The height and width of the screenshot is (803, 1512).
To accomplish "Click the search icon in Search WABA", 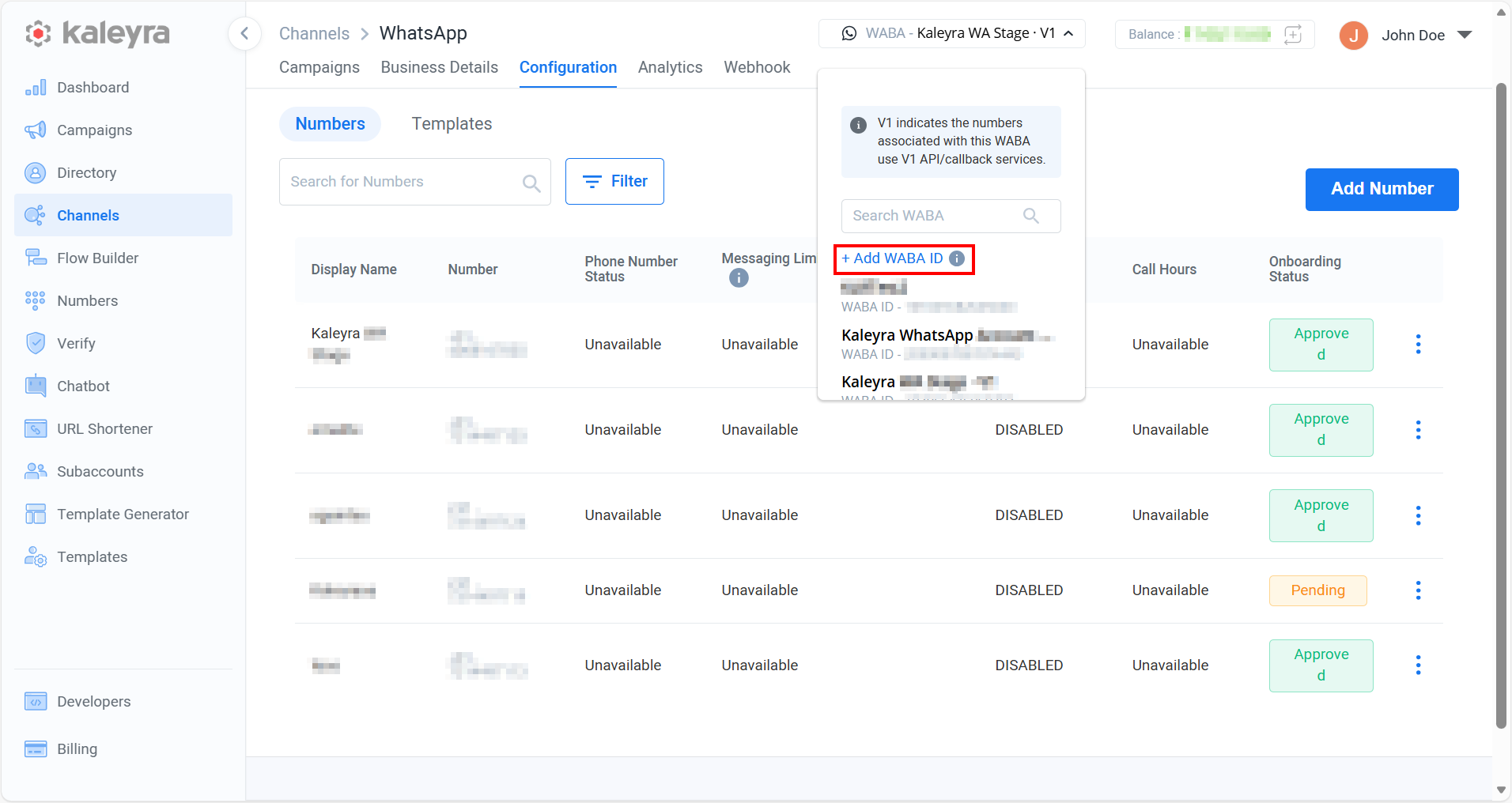I will [x=1031, y=216].
